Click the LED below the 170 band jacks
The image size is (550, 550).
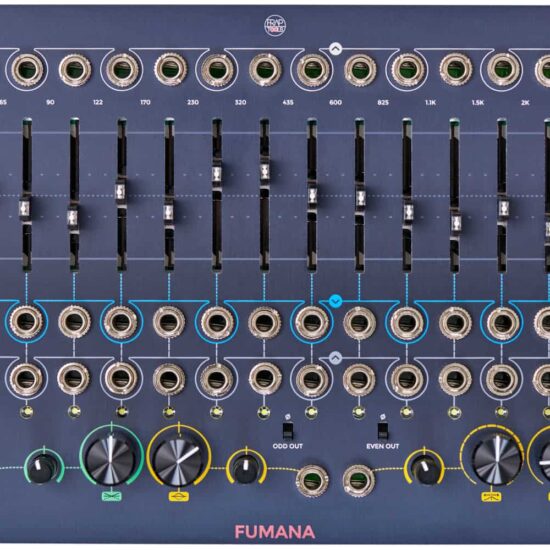click(169, 411)
